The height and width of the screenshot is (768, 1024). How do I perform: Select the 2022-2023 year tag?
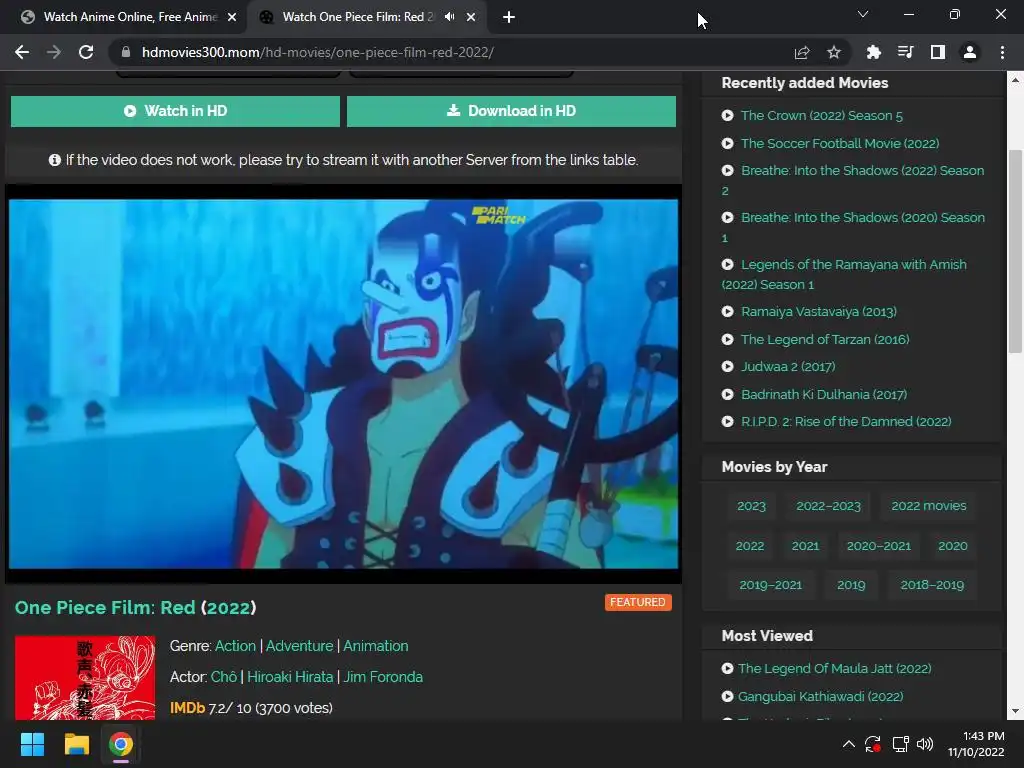[x=828, y=506]
